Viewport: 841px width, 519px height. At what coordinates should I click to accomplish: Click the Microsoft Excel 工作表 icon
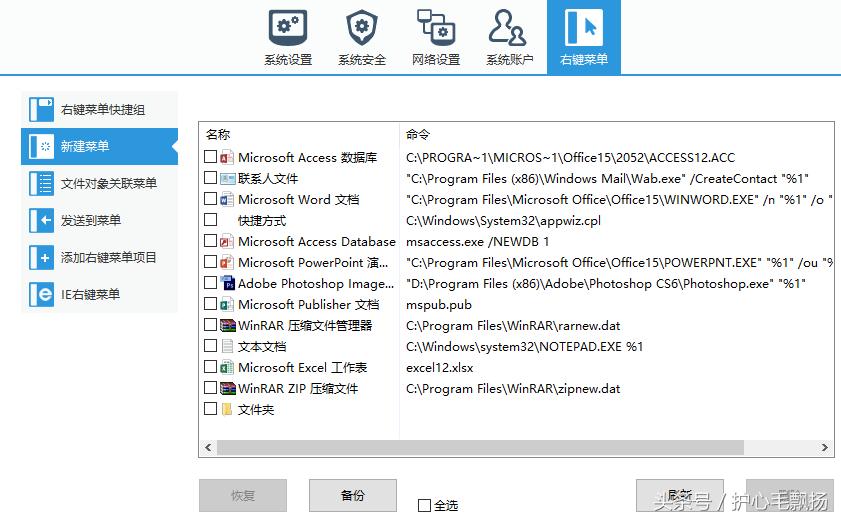tap(227, 367)
